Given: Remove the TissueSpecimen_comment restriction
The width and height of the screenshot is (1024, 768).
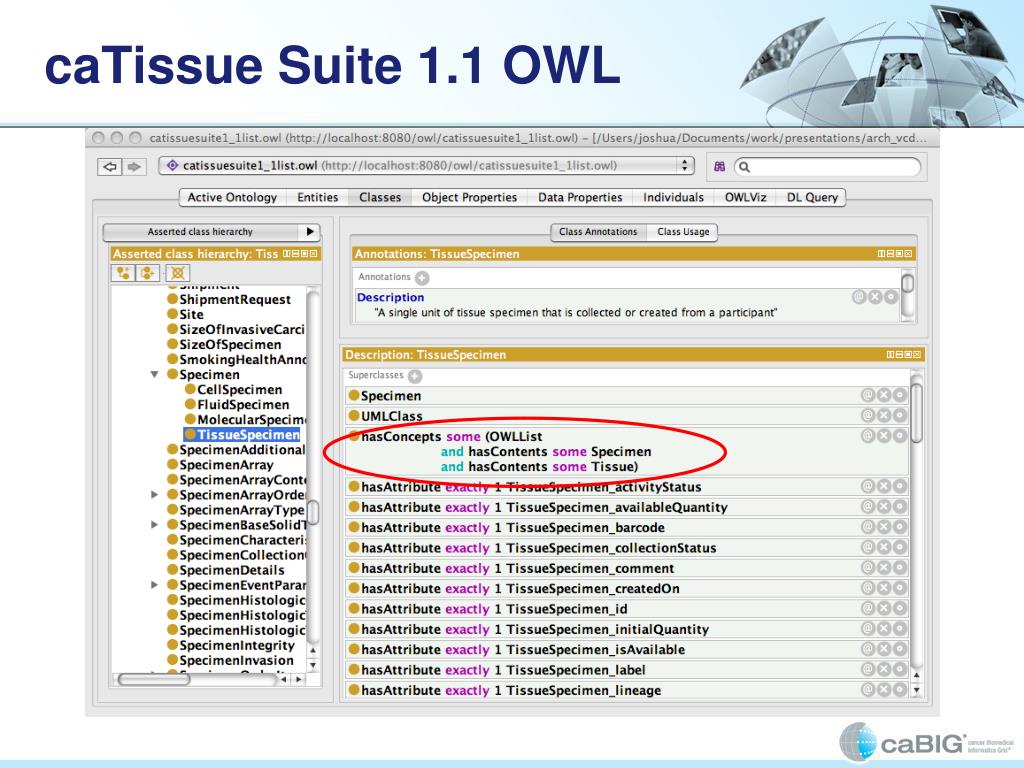Looking at the screenshot, I should [884, 568].
